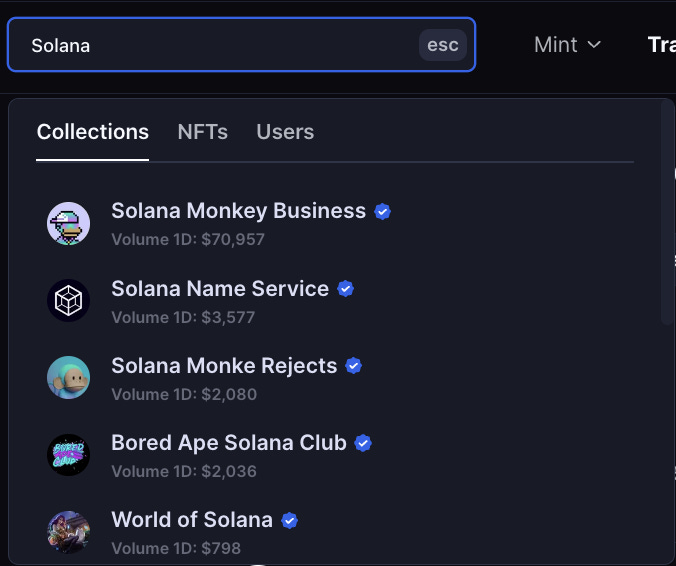Open World of Solana collection
The height and width of the screenshot is (566, 676).
192,519
